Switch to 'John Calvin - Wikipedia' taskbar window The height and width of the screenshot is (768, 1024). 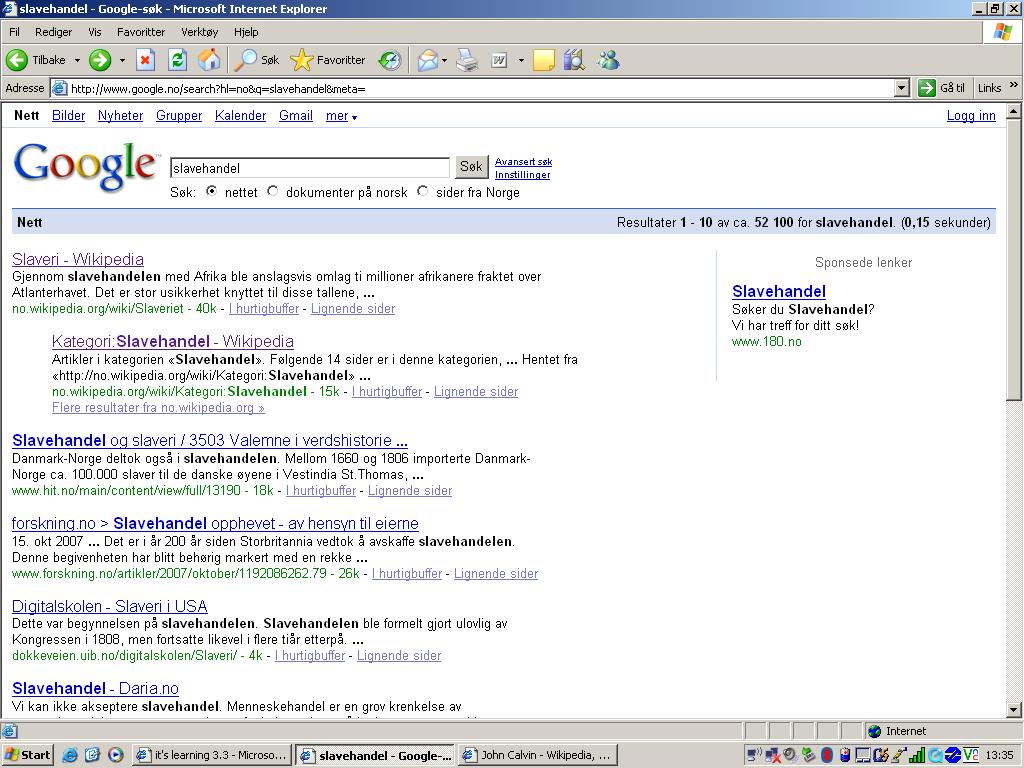tap(537, 755)
